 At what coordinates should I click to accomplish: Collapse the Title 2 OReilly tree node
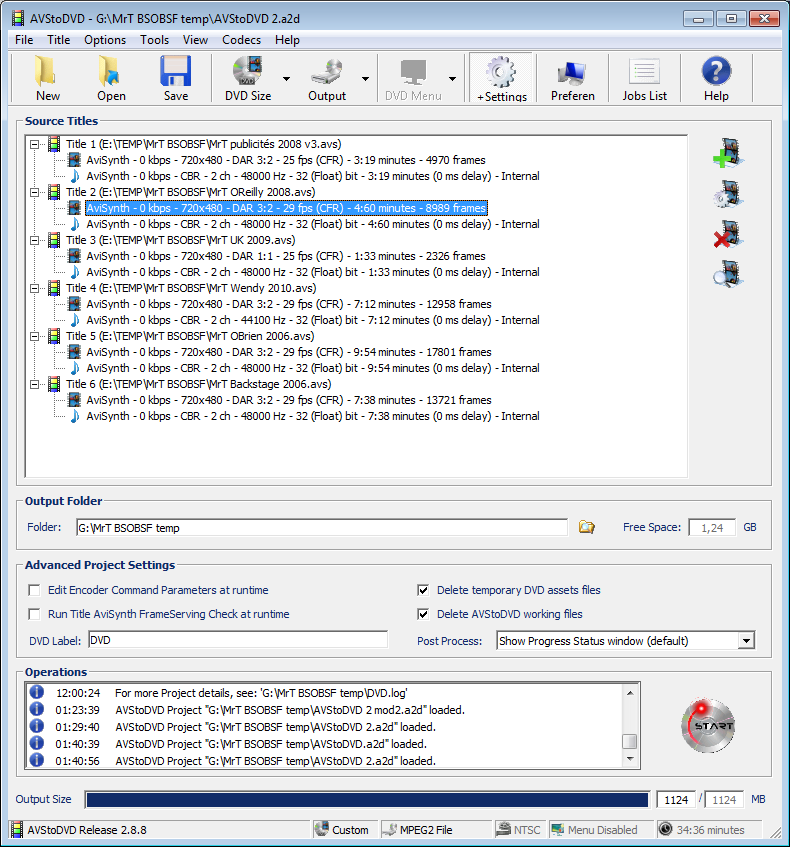pos(35,192)
